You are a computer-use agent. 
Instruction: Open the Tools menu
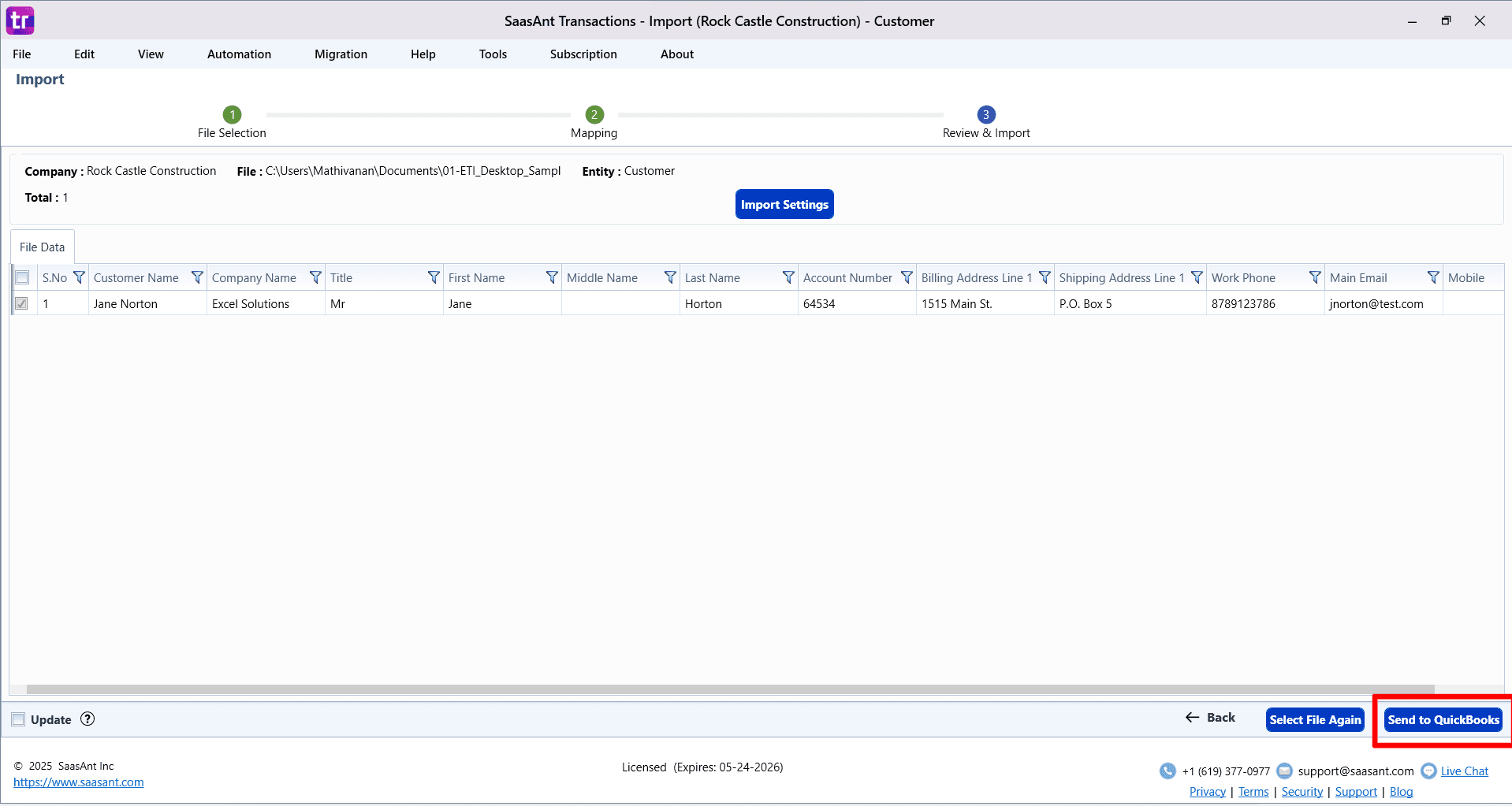493,54
